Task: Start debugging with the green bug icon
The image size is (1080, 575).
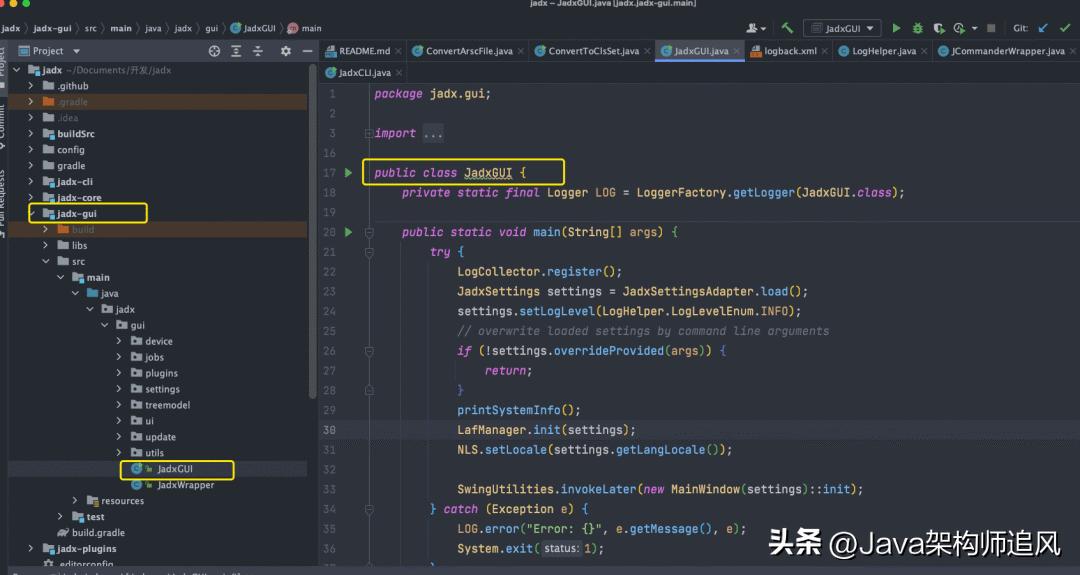Action: (917, 28)
